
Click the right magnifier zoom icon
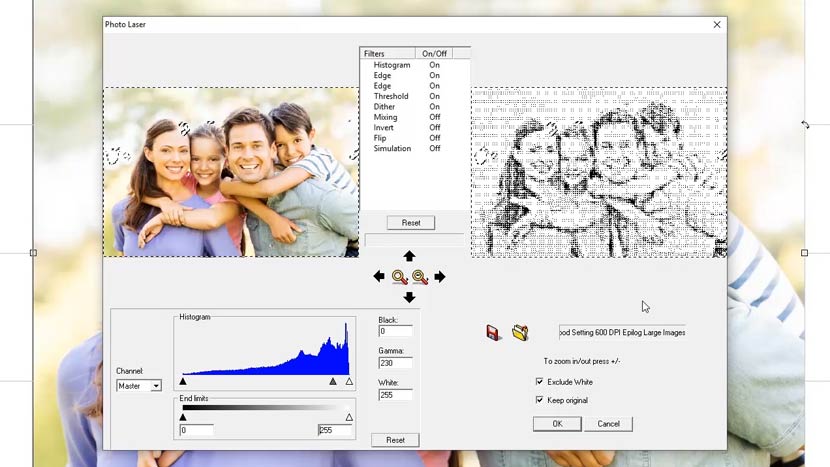tap(420, 277)
